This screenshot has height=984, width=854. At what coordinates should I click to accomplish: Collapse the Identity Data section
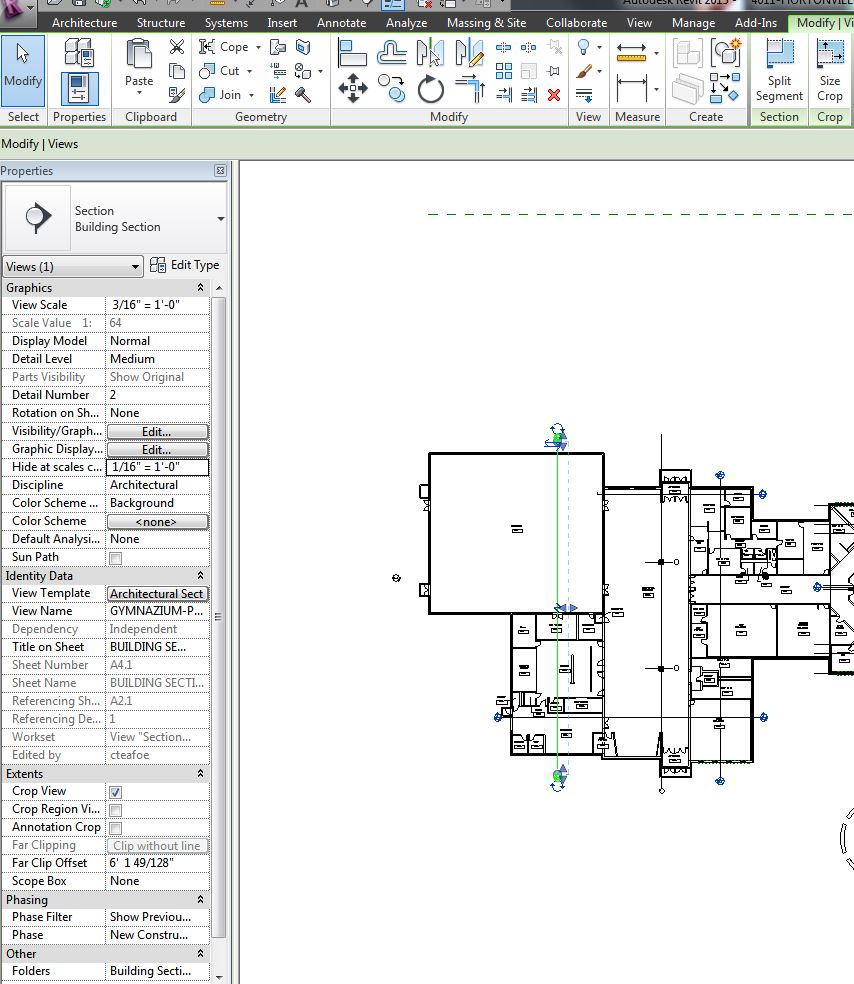click(x=200, y=576)
